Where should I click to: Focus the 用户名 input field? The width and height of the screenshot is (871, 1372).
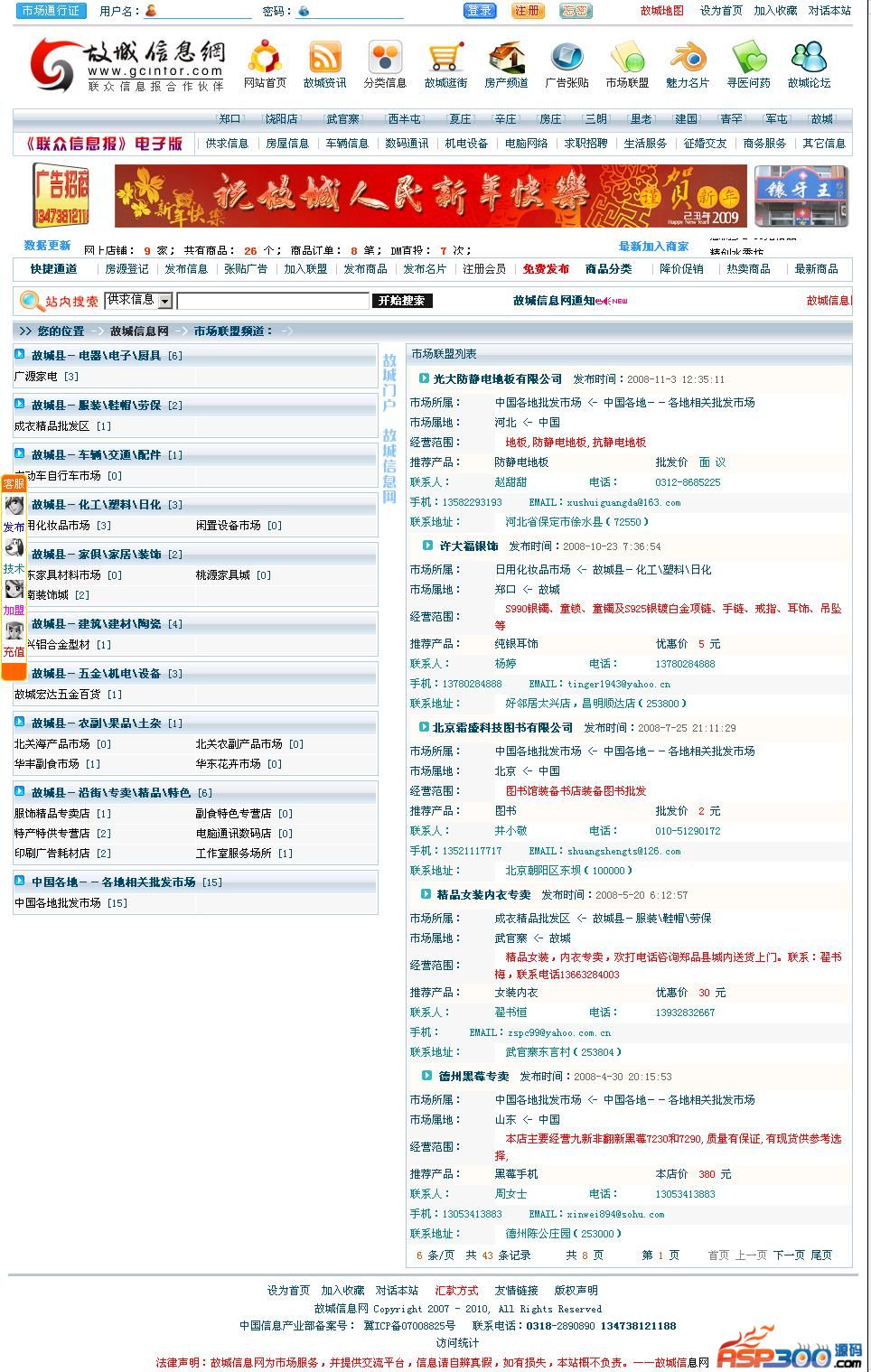[204, 11]
